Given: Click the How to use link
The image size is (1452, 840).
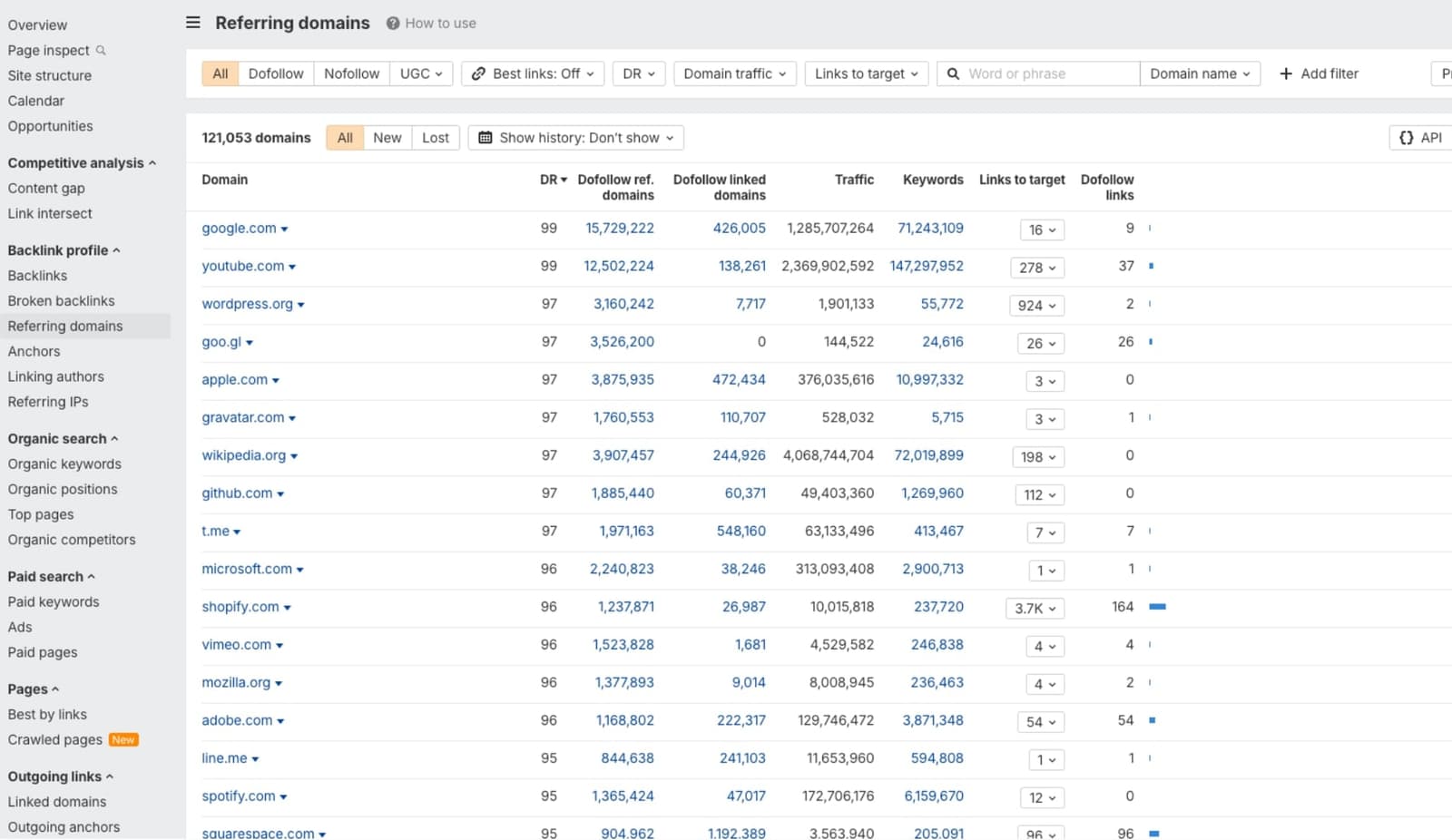Looking at the screenshot, I should point(440,24).
